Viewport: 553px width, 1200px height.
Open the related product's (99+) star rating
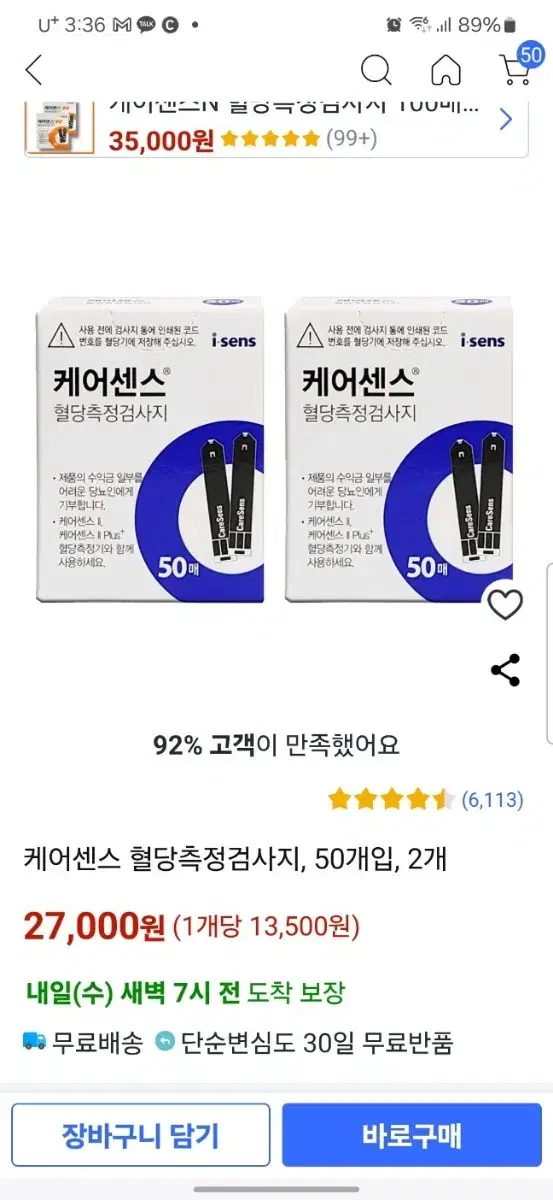344,139
